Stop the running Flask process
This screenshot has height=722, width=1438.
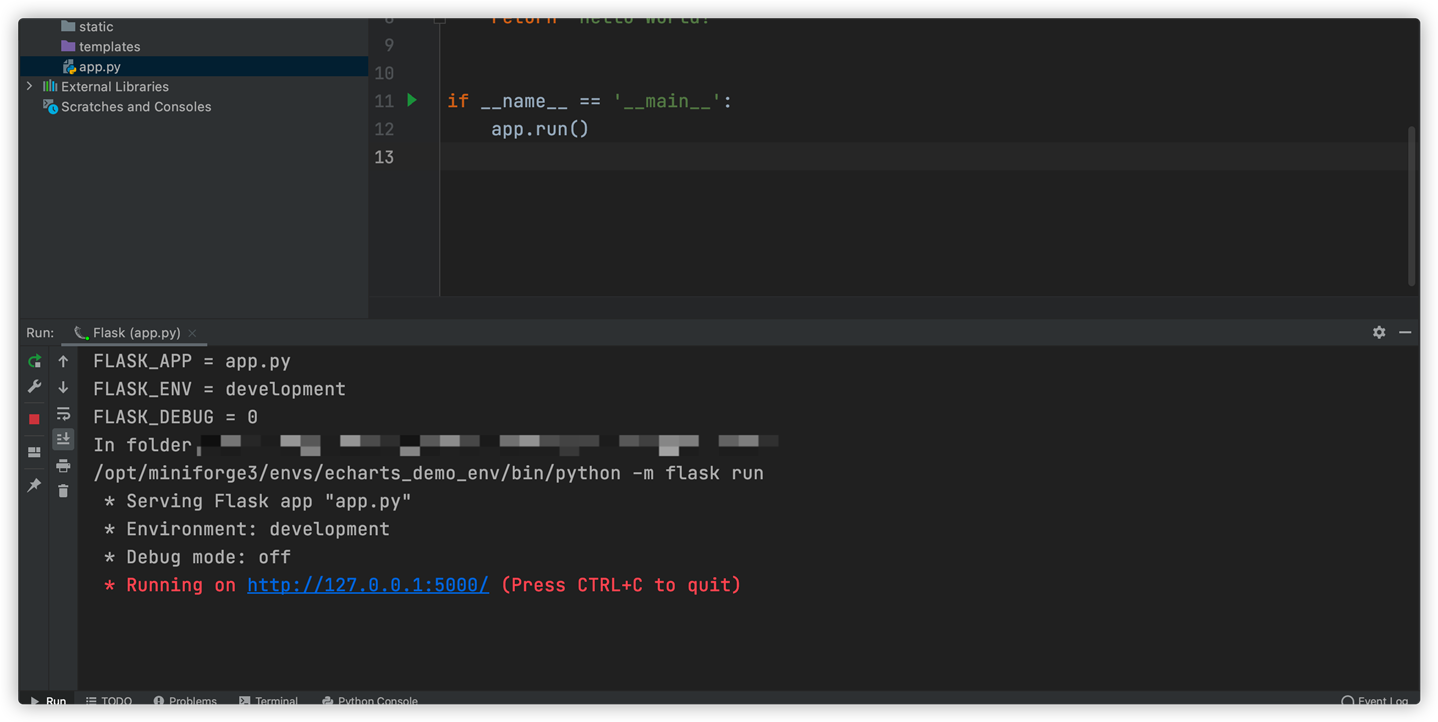[34, 419]
